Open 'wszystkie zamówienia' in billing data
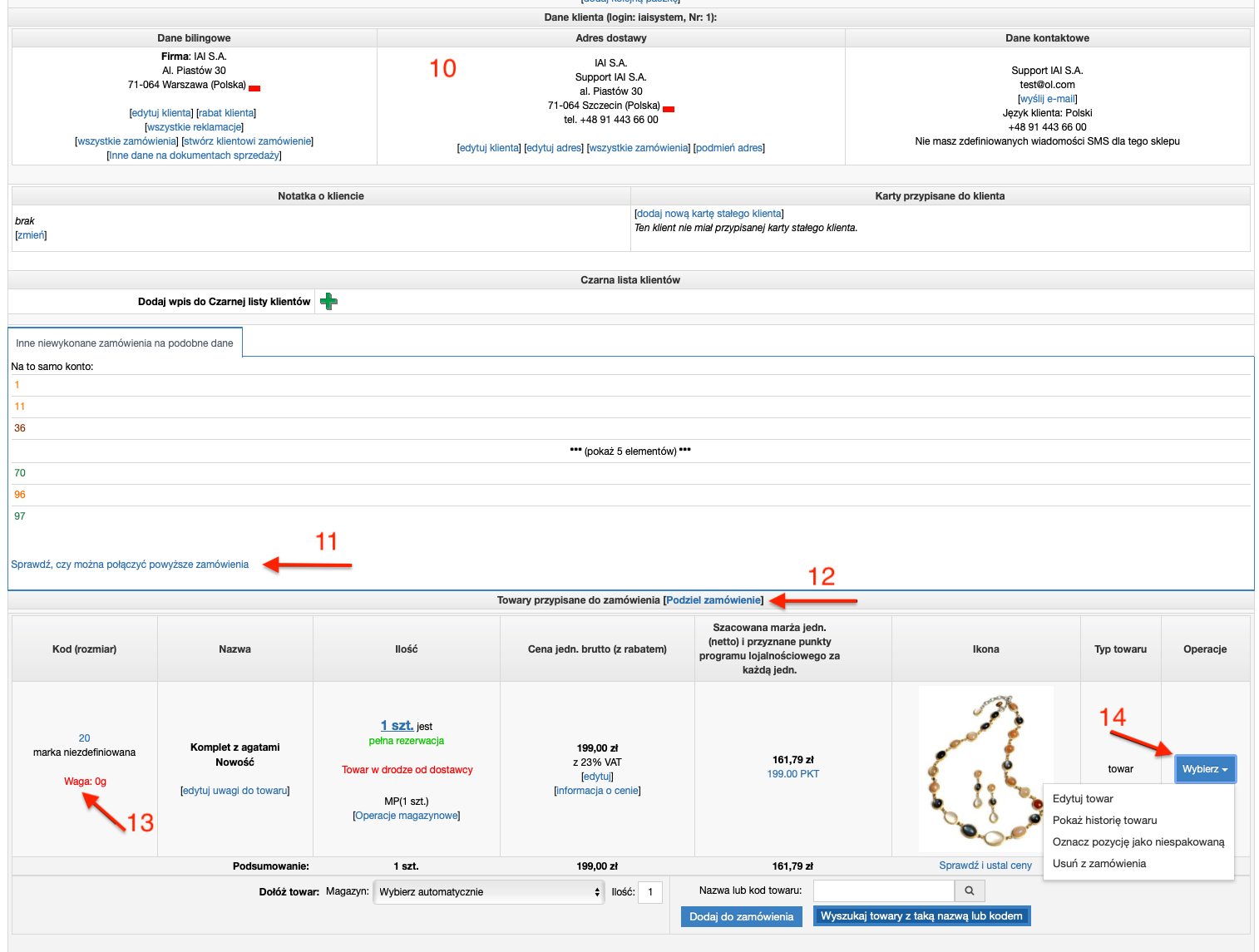Screen dimensions: 1259x952 click(x=126, y=141)
